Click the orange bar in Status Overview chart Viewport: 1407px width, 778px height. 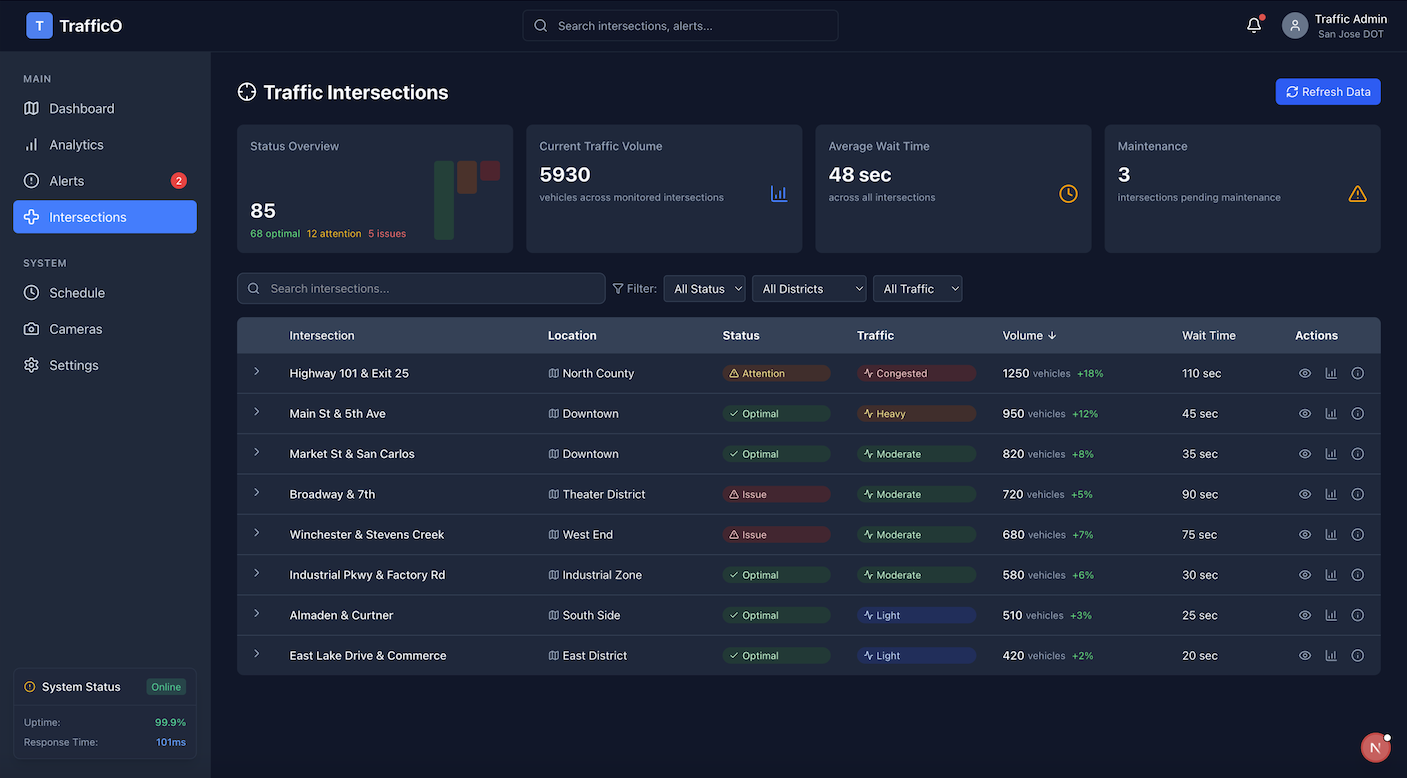[467, 177]
